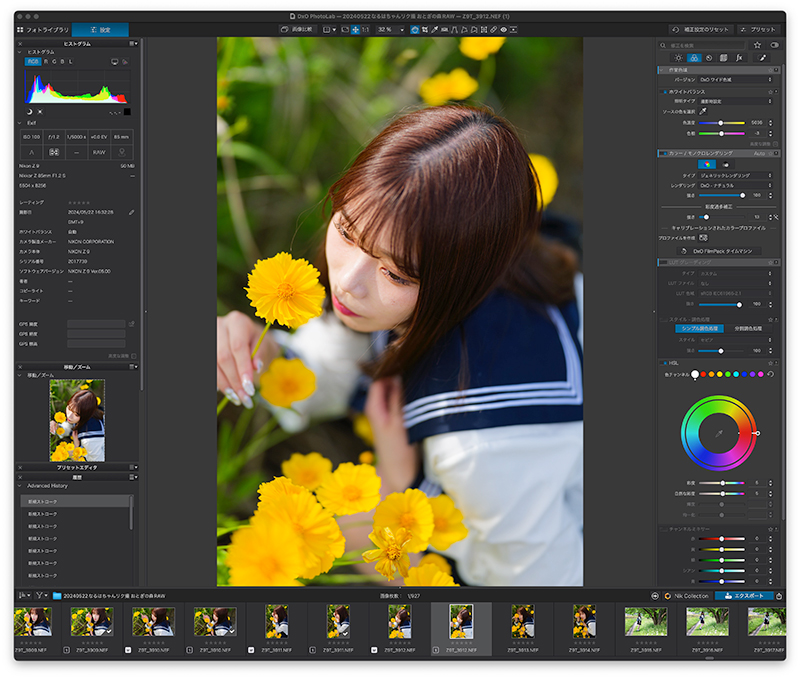Select the horizon leveling tool
Viewport: 800px width, 678px height.
click(444, 30)
